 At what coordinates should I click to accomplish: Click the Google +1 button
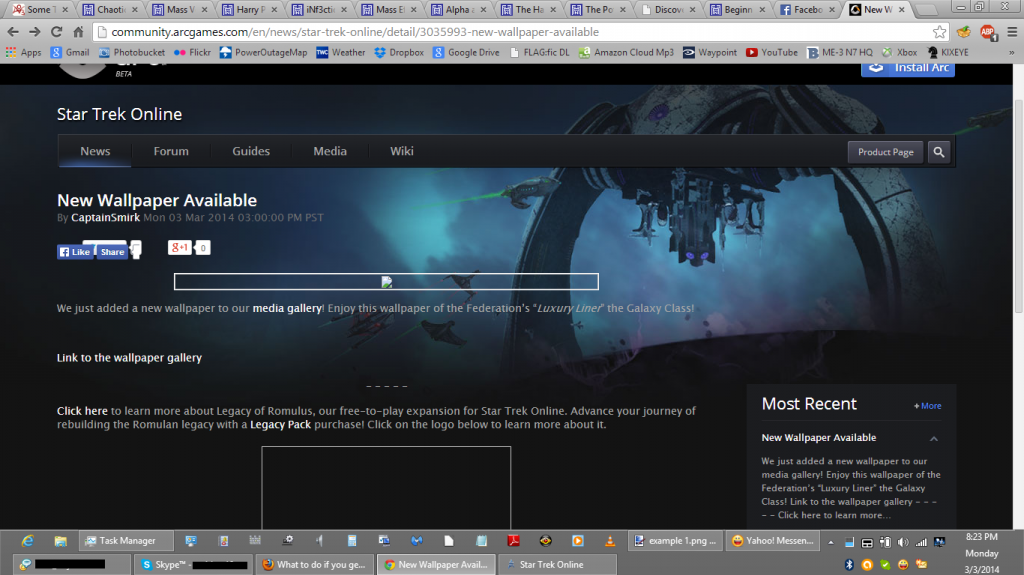tap(180, 248)
